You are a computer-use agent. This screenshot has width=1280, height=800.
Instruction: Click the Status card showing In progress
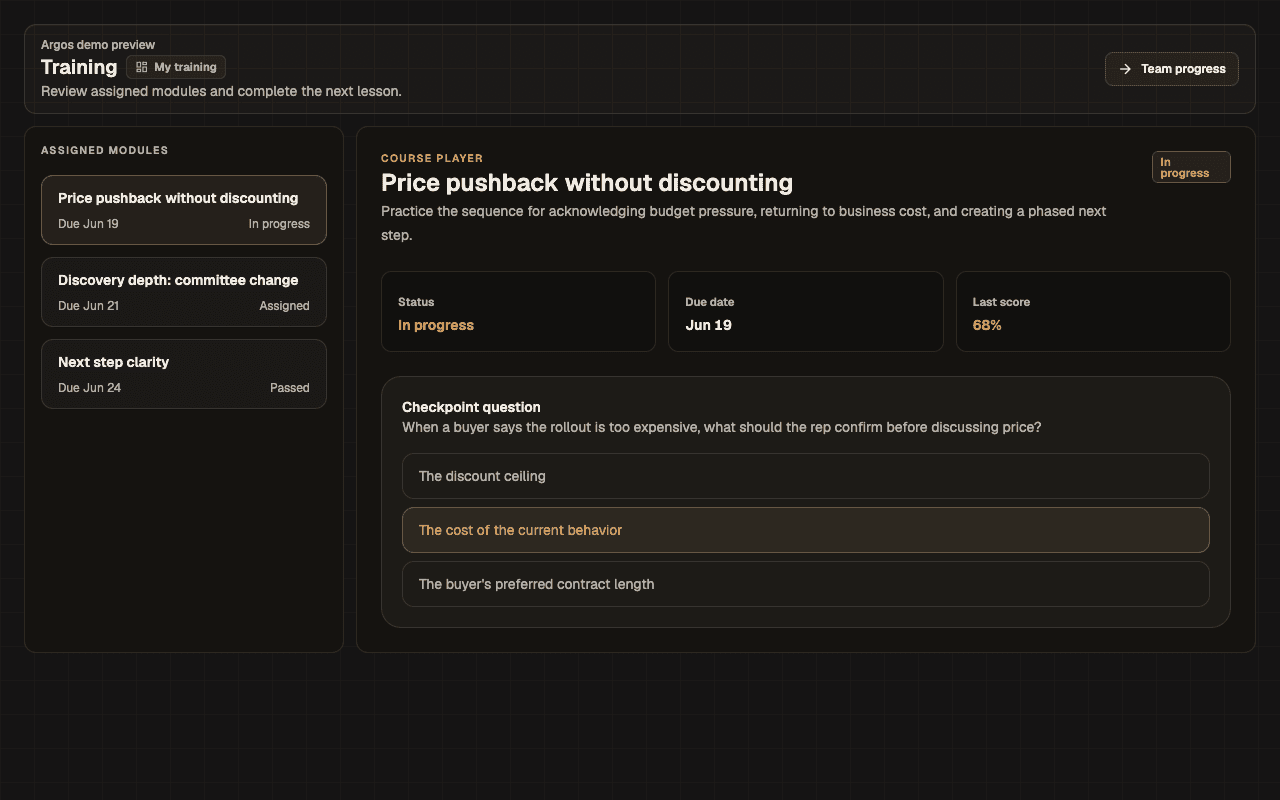coord(518,311)
